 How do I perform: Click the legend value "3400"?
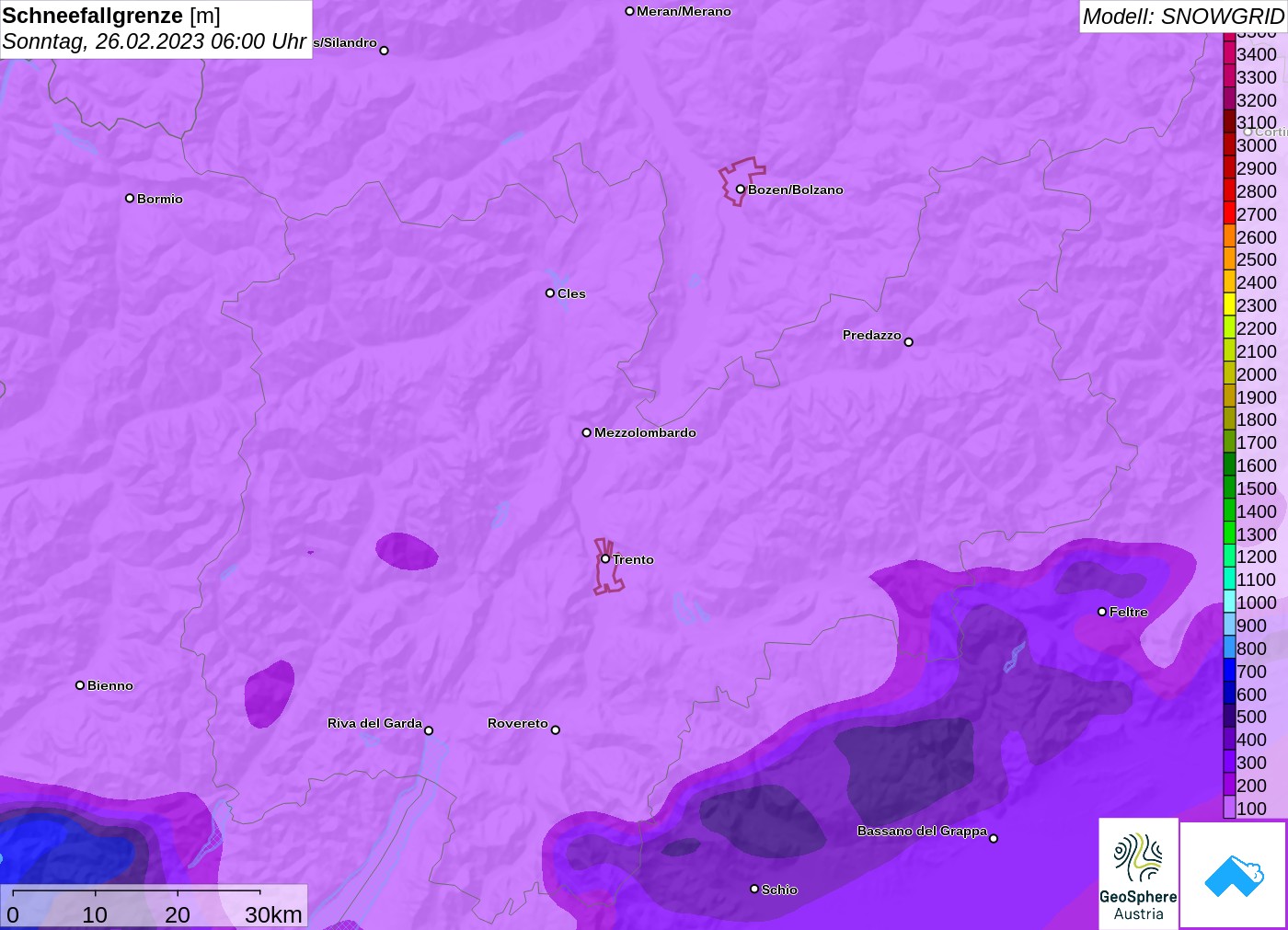point(1257,54)
